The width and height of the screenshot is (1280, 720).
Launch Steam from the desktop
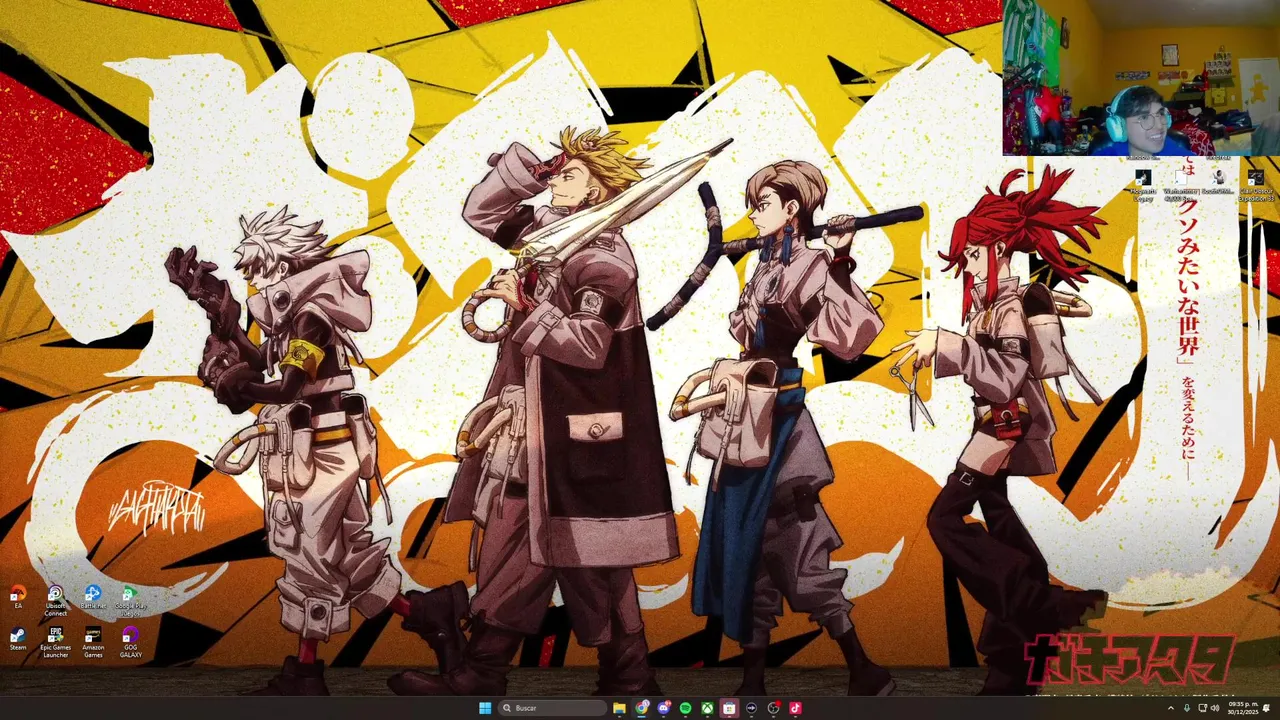[x=18, y=639]
